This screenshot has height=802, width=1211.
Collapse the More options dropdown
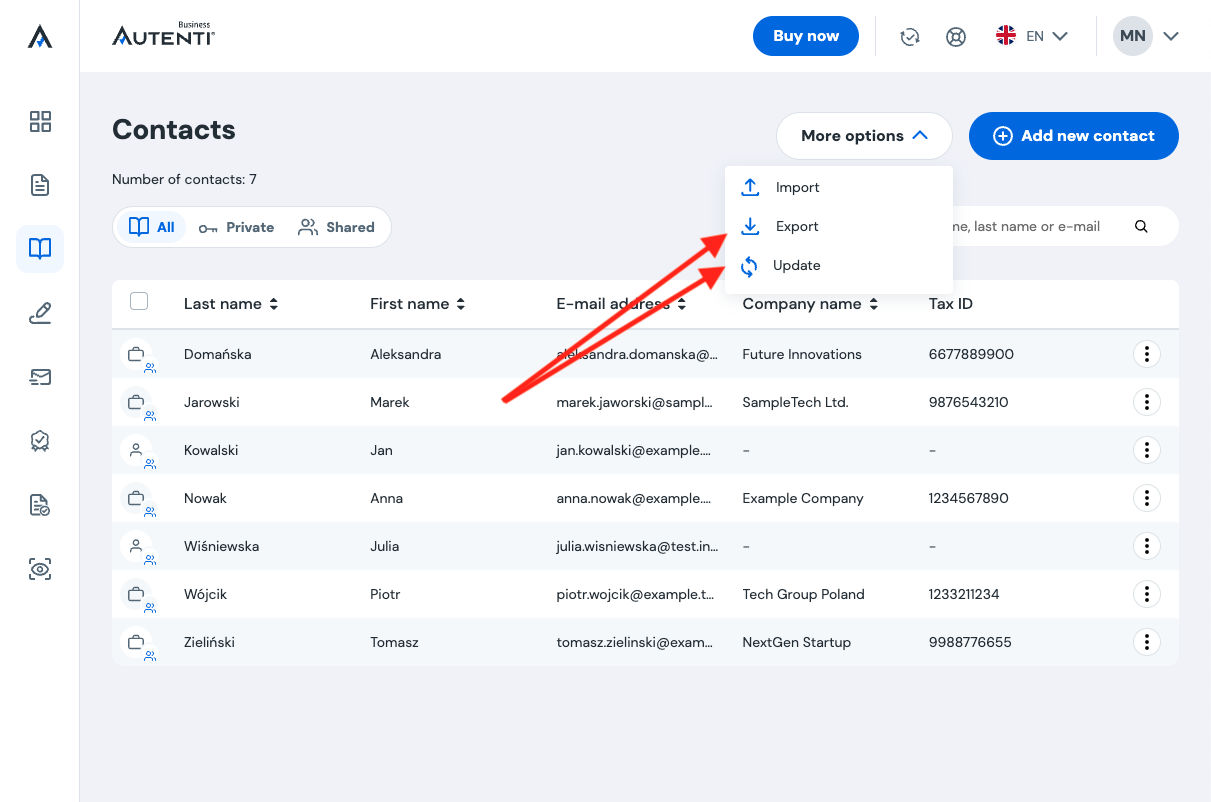tap(864, 136)
